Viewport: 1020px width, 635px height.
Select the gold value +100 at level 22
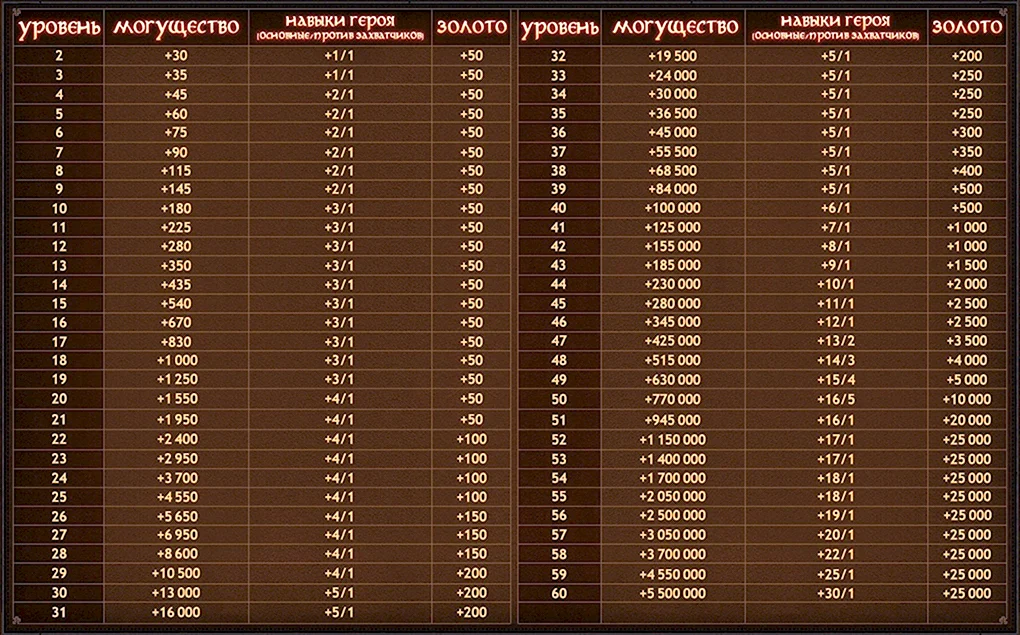coord(472,439)
